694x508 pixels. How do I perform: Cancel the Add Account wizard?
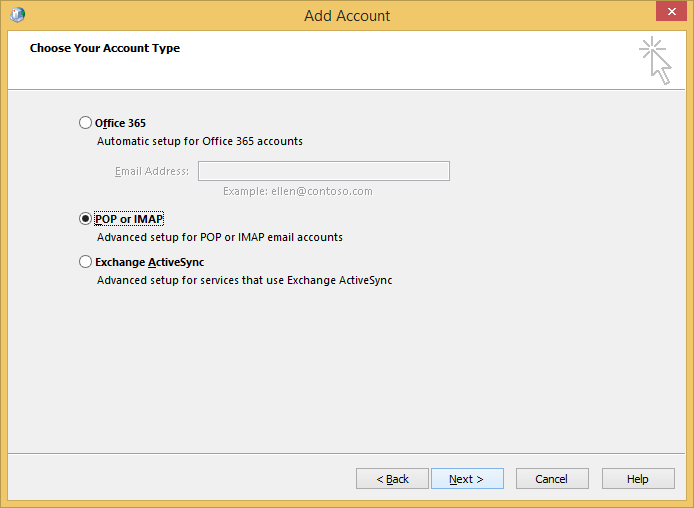(x=552, y=479)
